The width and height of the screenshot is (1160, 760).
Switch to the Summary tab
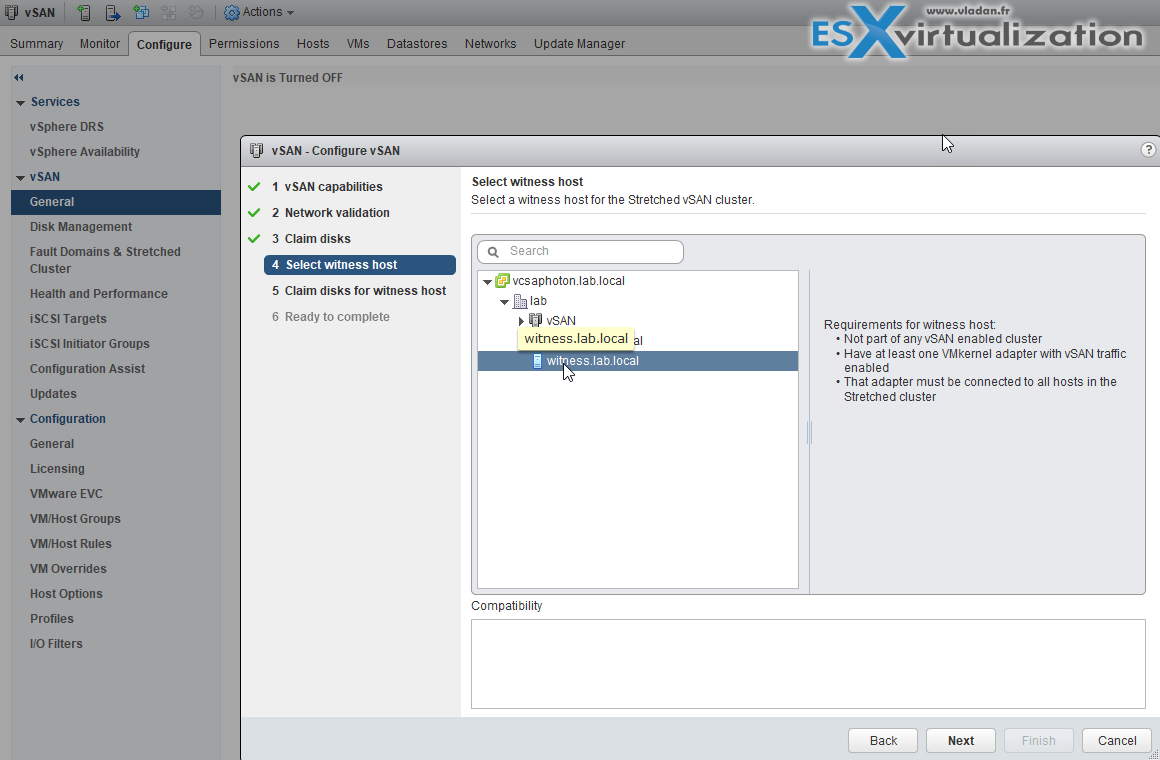pos(36,44)
